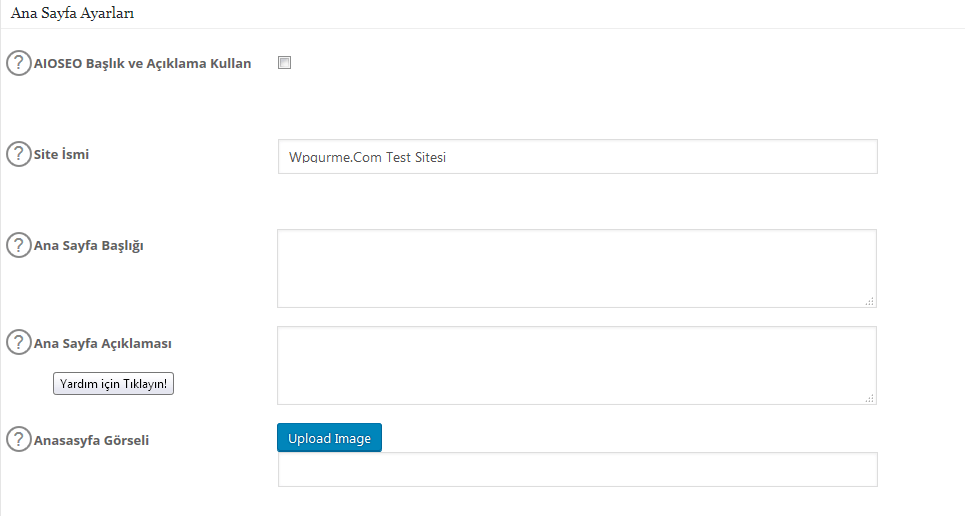Click the help icon beside AIOSEO Başlık ve Açıklama Kullan
Screen dimensions: 965x516
[x=18, y=63]
